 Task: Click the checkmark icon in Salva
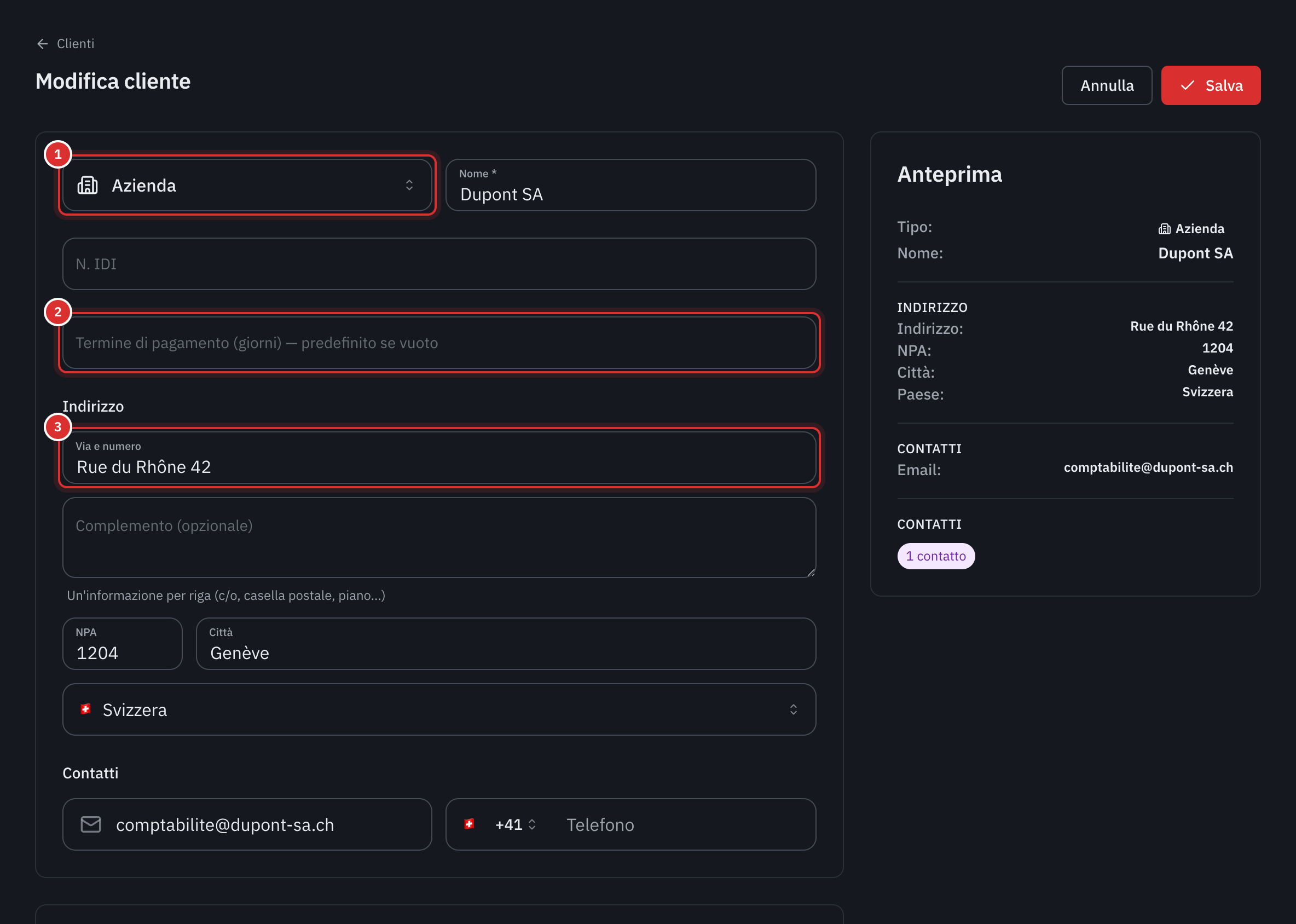point(1187,85)
